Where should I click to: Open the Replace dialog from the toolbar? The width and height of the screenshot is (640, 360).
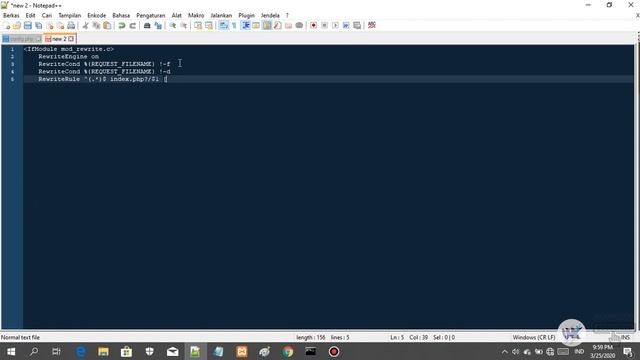point(158,26)
